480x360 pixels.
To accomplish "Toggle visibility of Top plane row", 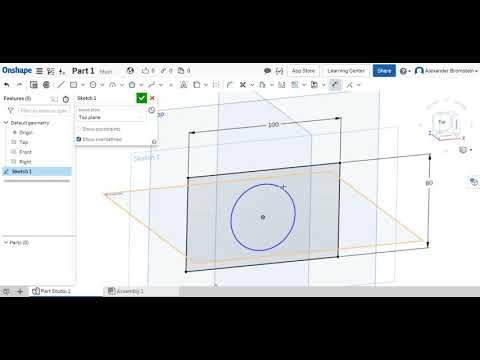I will [x=14, y=142].
